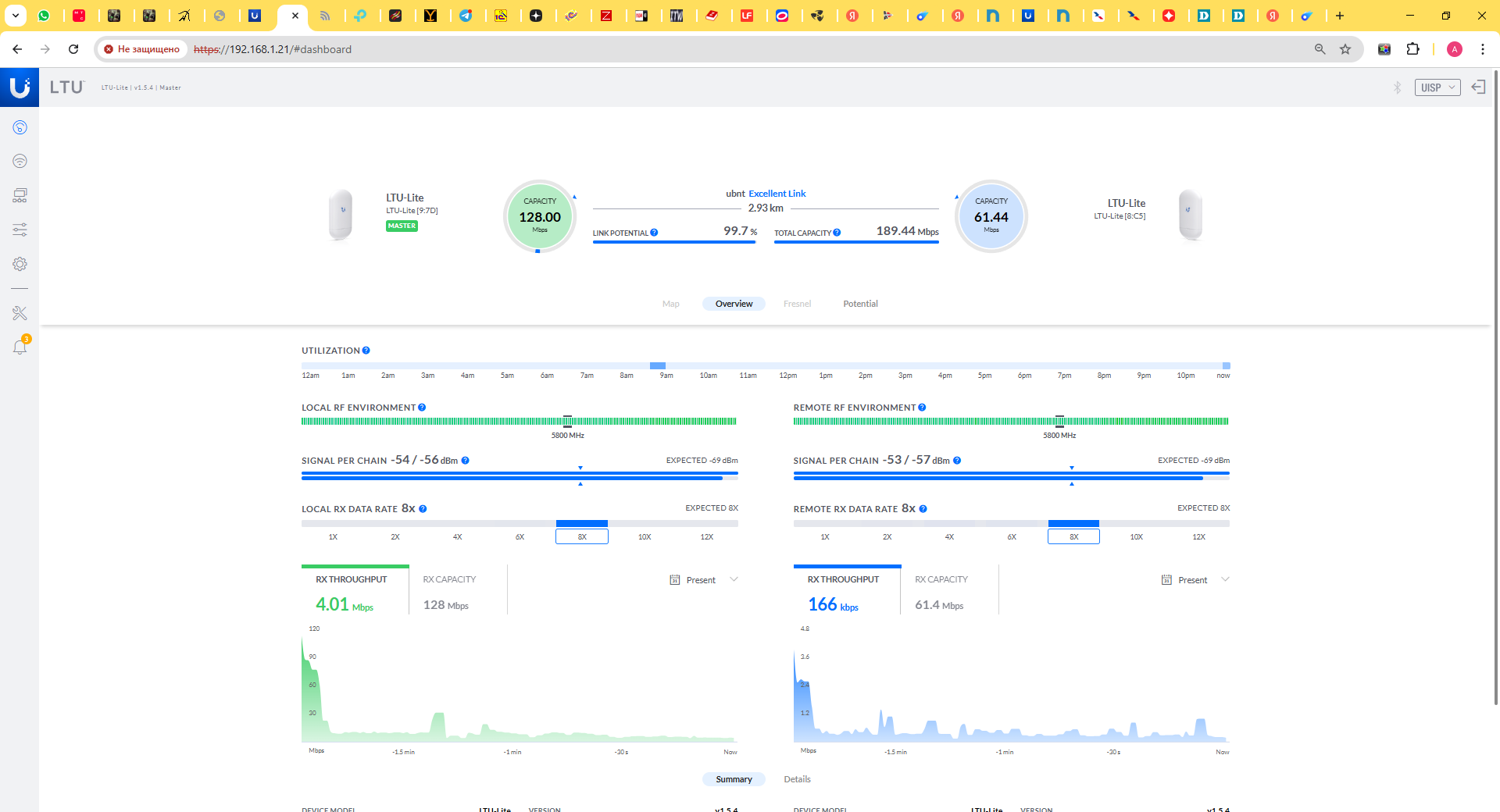Open help icon next to REMOTE RX DATA RATE
The image size is (1500, 812).
click(x=923, y=509)
